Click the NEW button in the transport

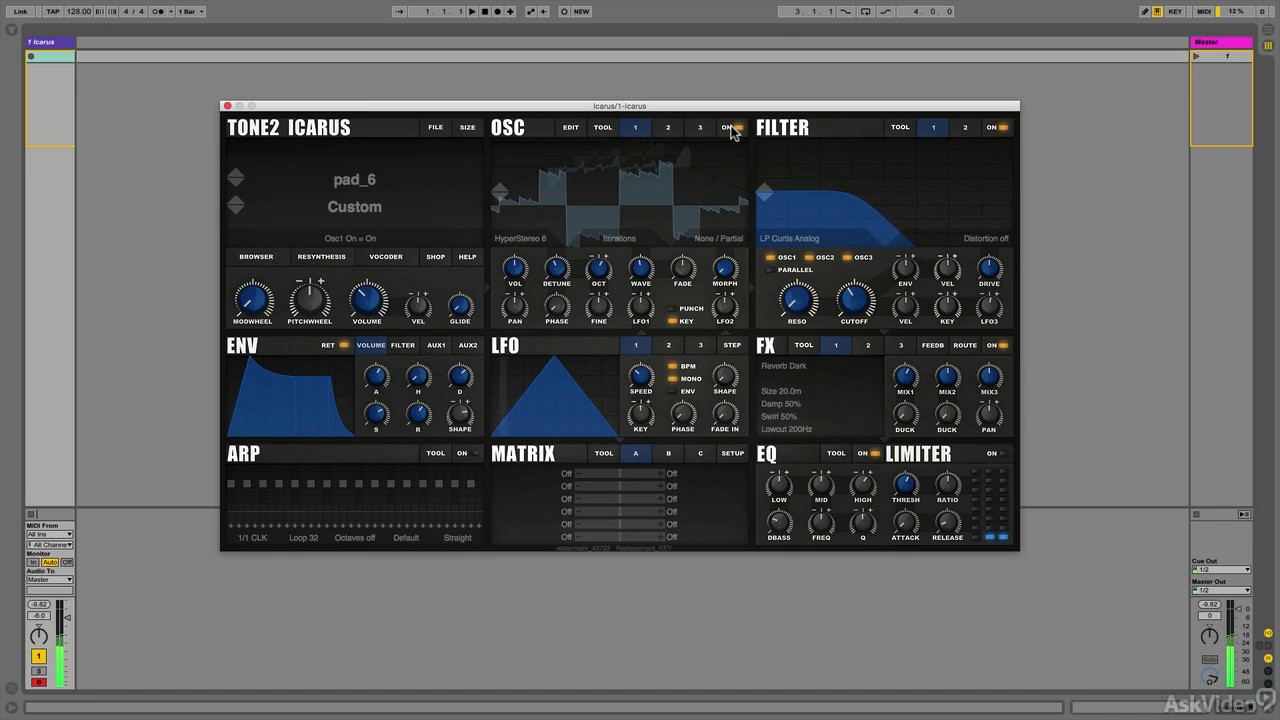point(581,12)
